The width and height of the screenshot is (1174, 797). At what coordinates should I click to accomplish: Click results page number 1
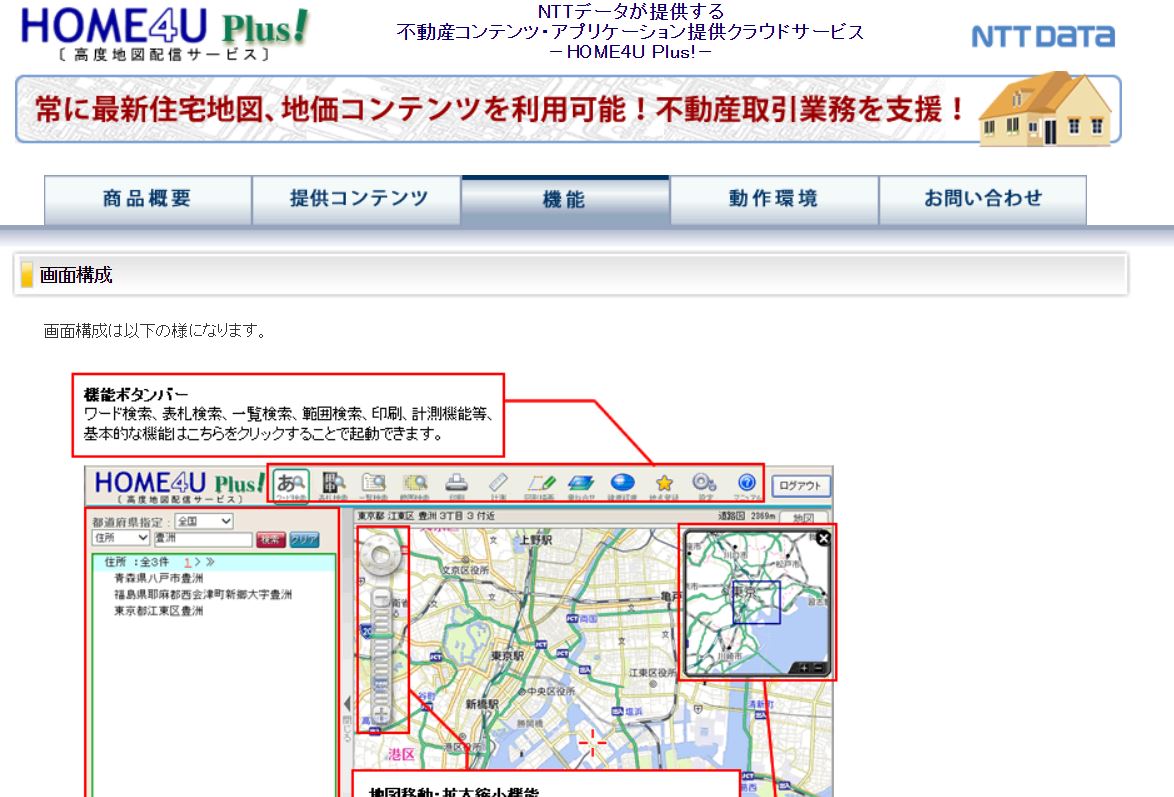(187, 562)
